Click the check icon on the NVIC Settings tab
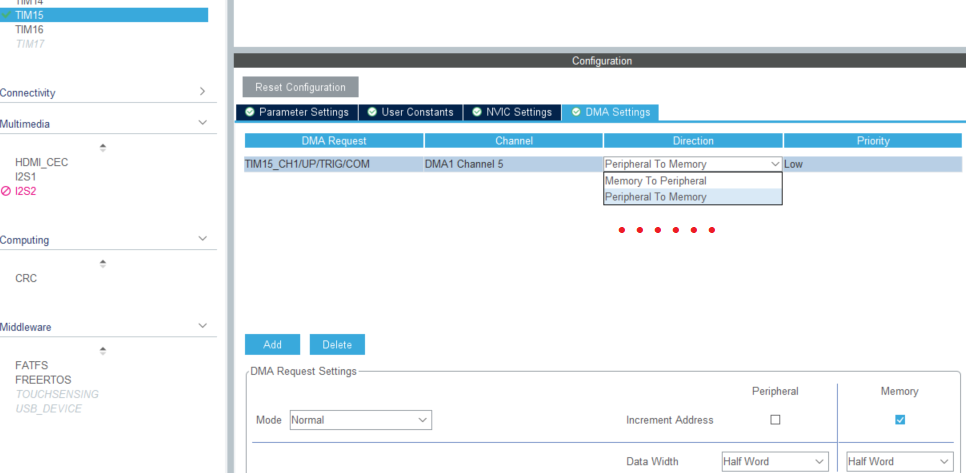The width and height of the screenshot is (966, 473). [x=477, y=112]
